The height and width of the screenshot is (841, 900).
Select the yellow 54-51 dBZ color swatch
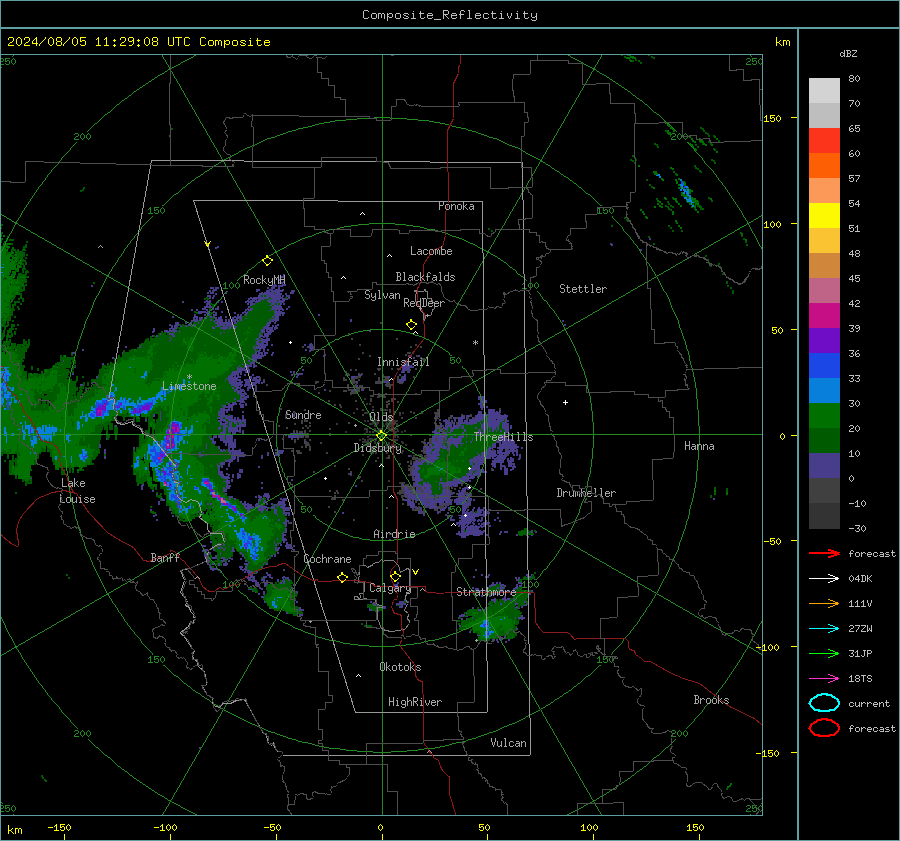coord(824,215)
